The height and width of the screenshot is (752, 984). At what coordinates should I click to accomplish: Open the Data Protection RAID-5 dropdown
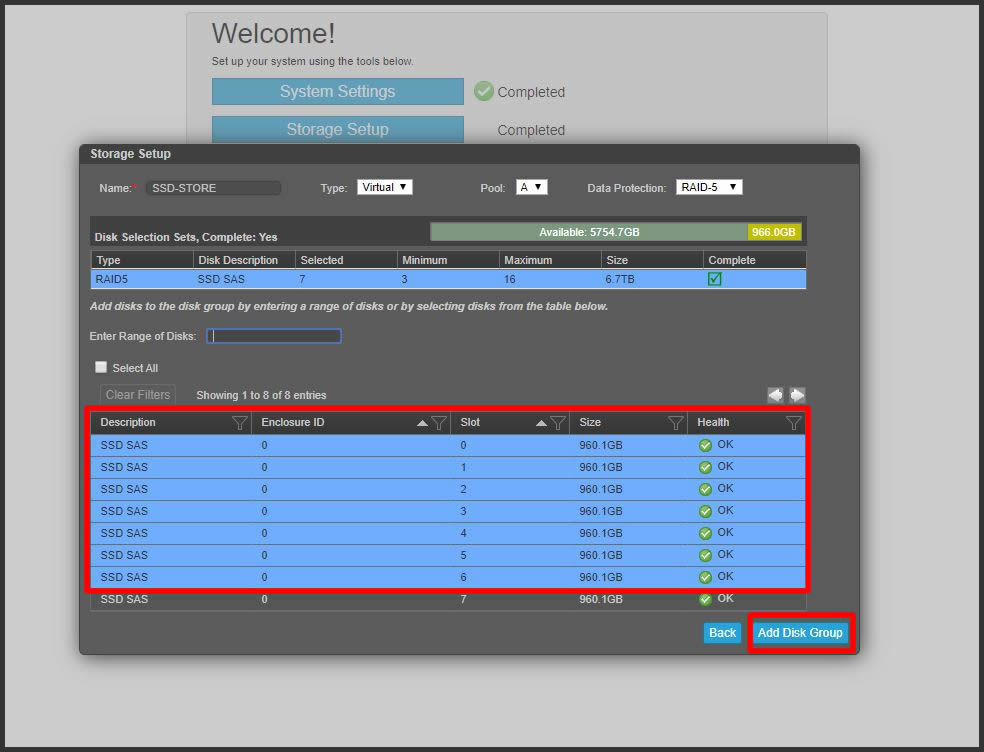(709, 187)
